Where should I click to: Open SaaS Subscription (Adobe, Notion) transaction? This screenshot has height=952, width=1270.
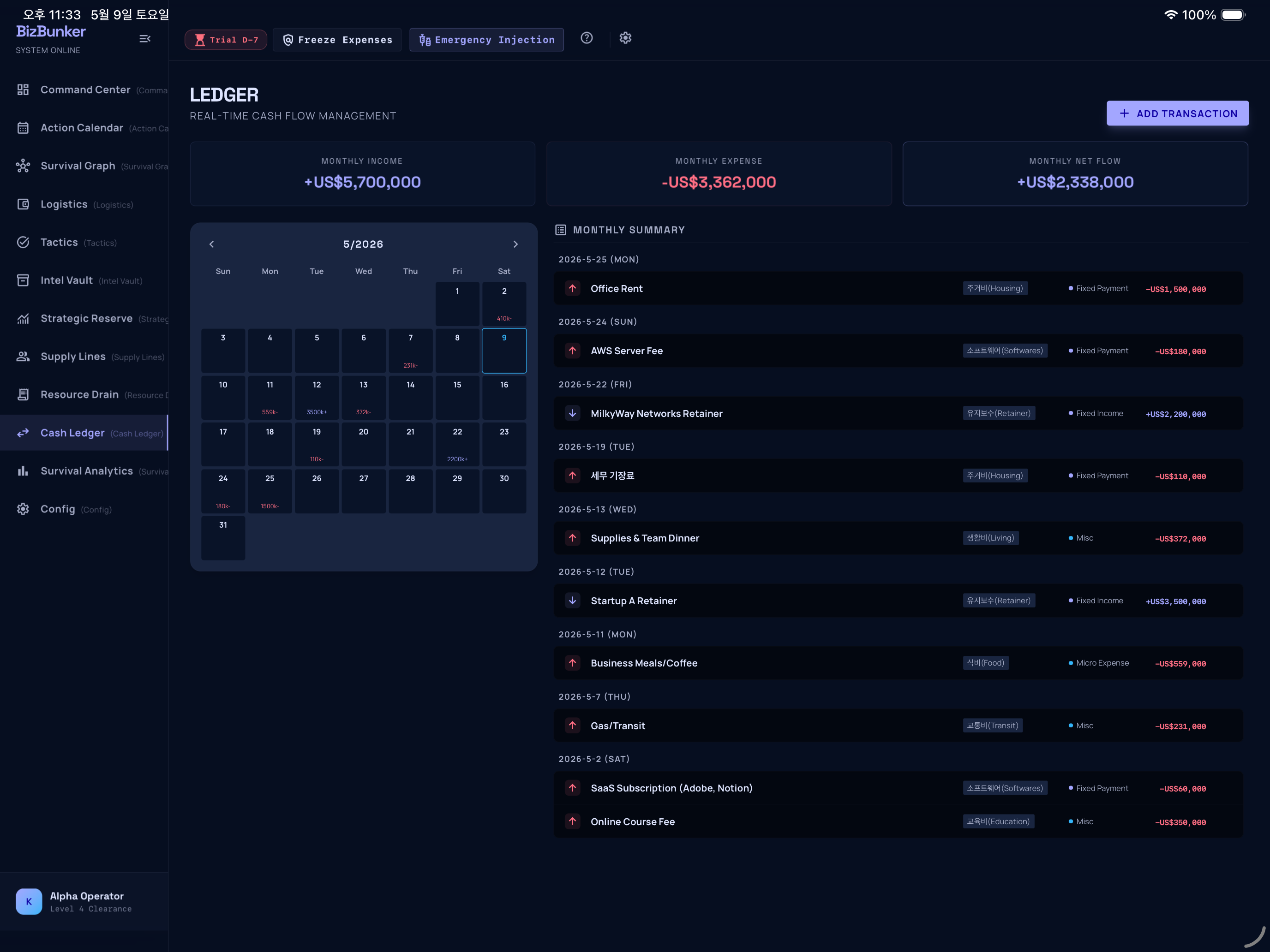pyautogui.click(x=898, y=788)
